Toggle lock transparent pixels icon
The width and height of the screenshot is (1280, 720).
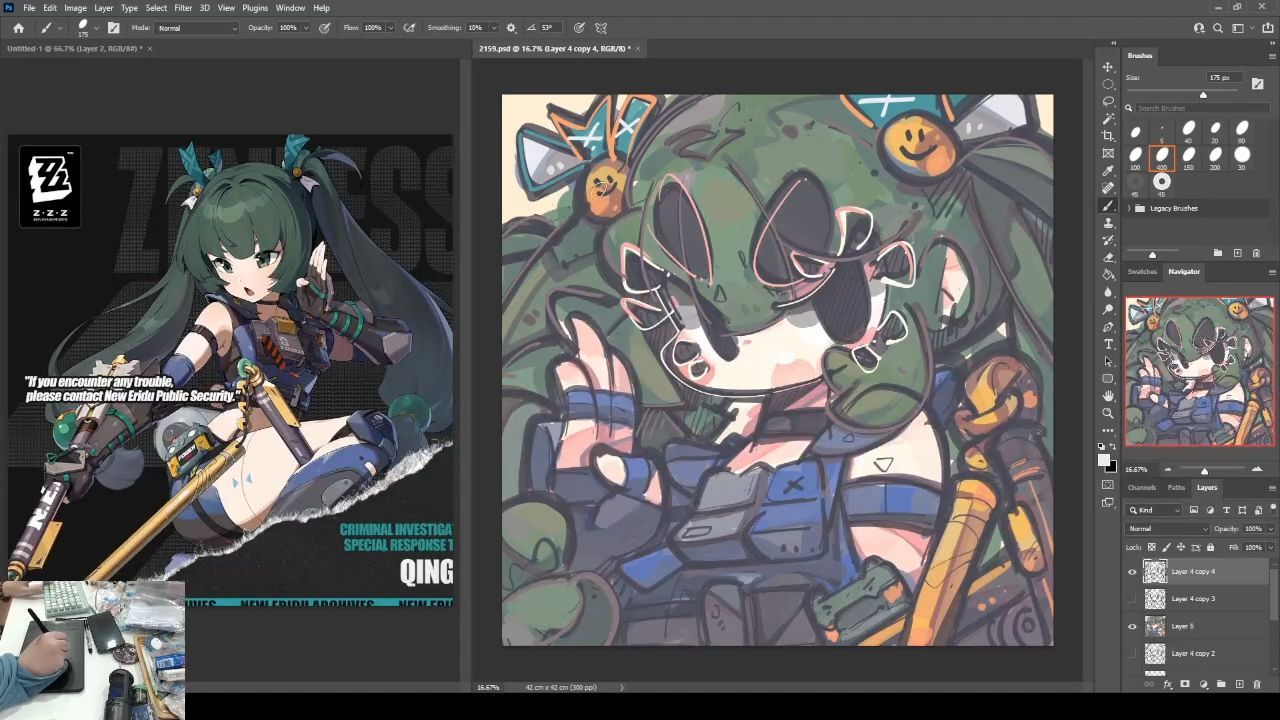coord(1152,547)
